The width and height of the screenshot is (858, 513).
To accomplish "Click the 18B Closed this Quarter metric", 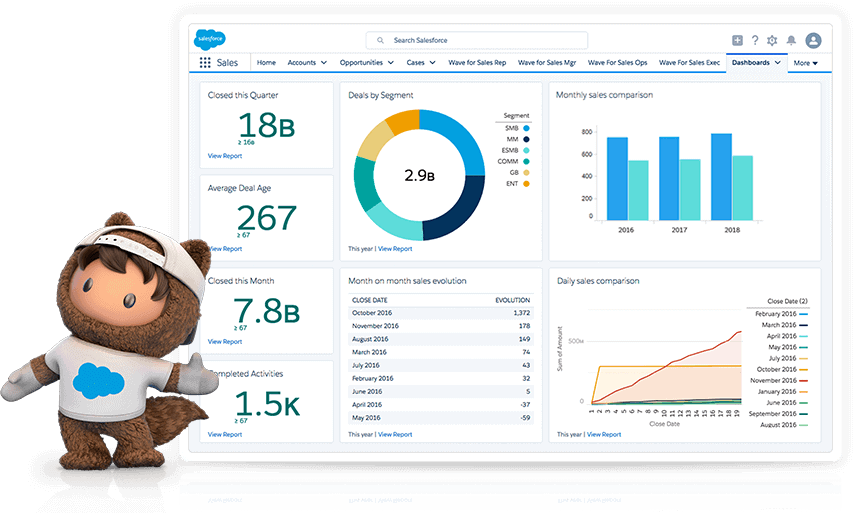I will pyautogui.click(x=266, y=125).
